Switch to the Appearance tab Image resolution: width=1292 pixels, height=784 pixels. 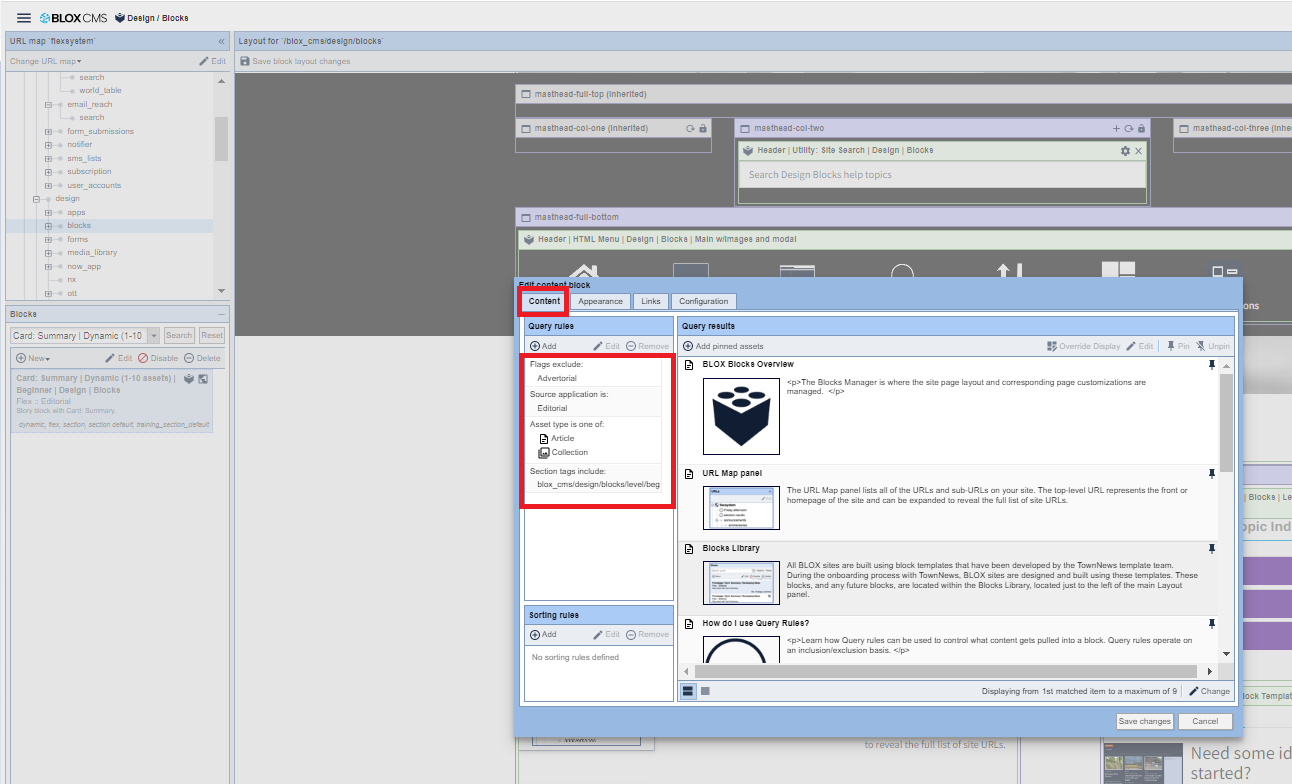pyautogui.click(x=600, y=300)
